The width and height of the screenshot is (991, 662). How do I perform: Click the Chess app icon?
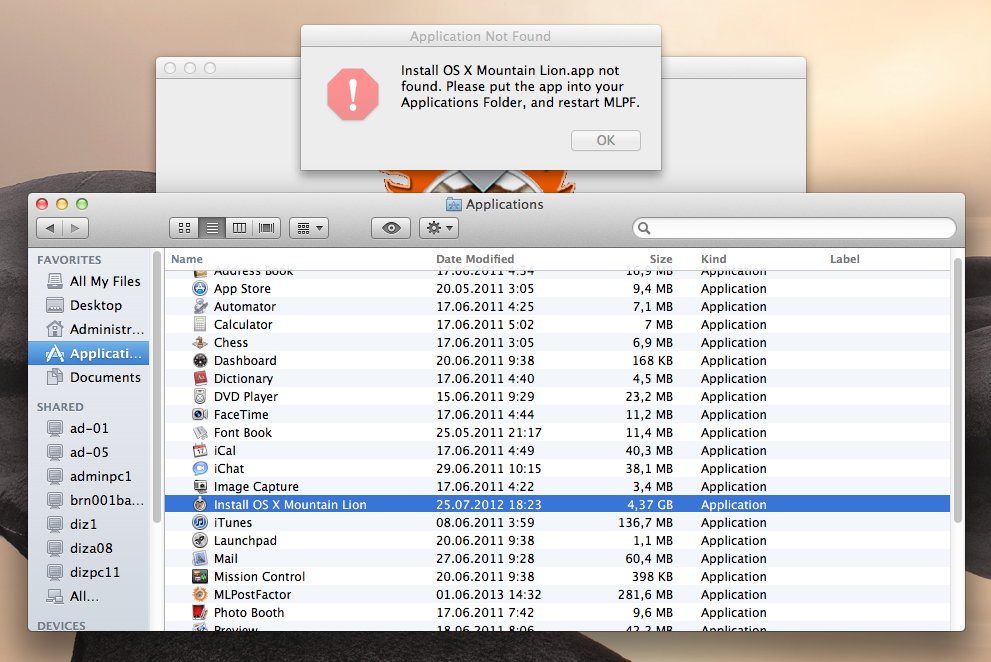200,343
